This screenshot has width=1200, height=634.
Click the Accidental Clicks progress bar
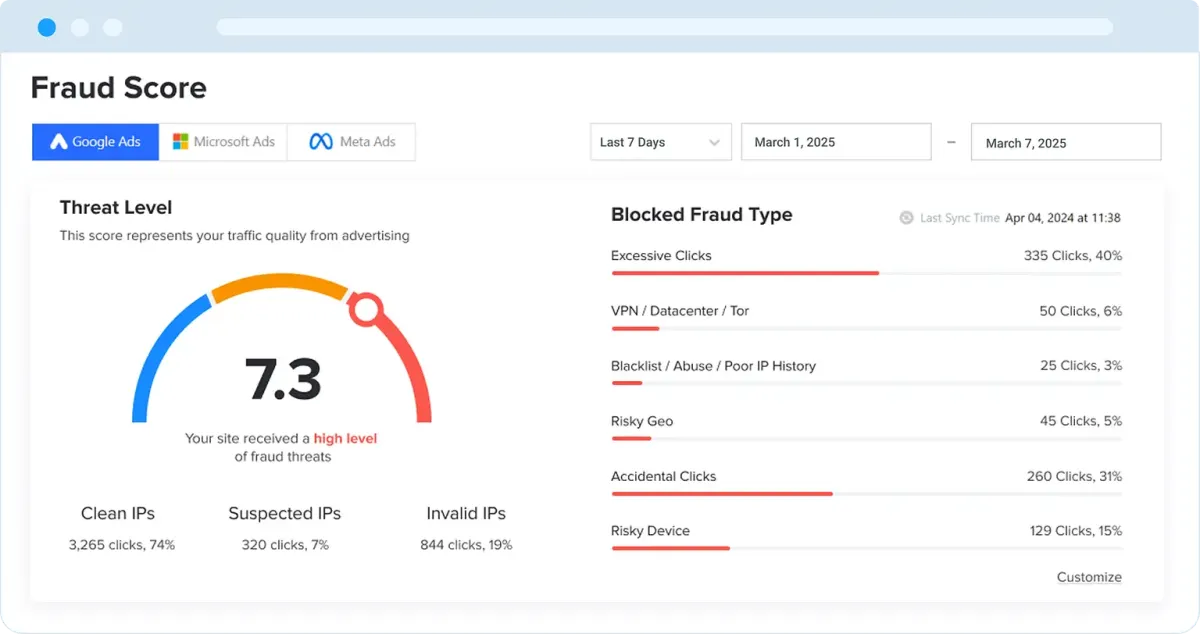pos(866,493)
